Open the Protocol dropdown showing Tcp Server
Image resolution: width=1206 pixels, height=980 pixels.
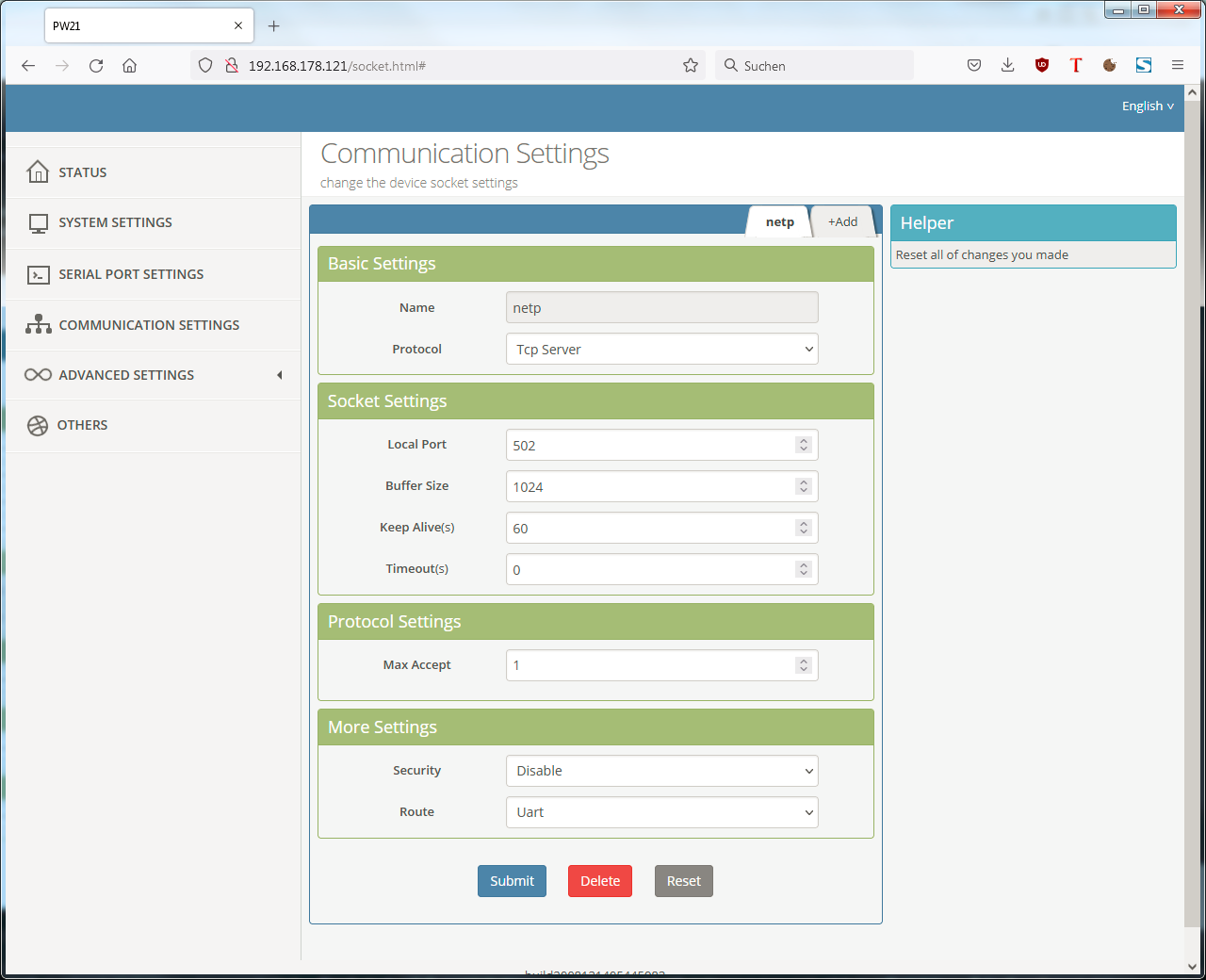tap(662, 349)
